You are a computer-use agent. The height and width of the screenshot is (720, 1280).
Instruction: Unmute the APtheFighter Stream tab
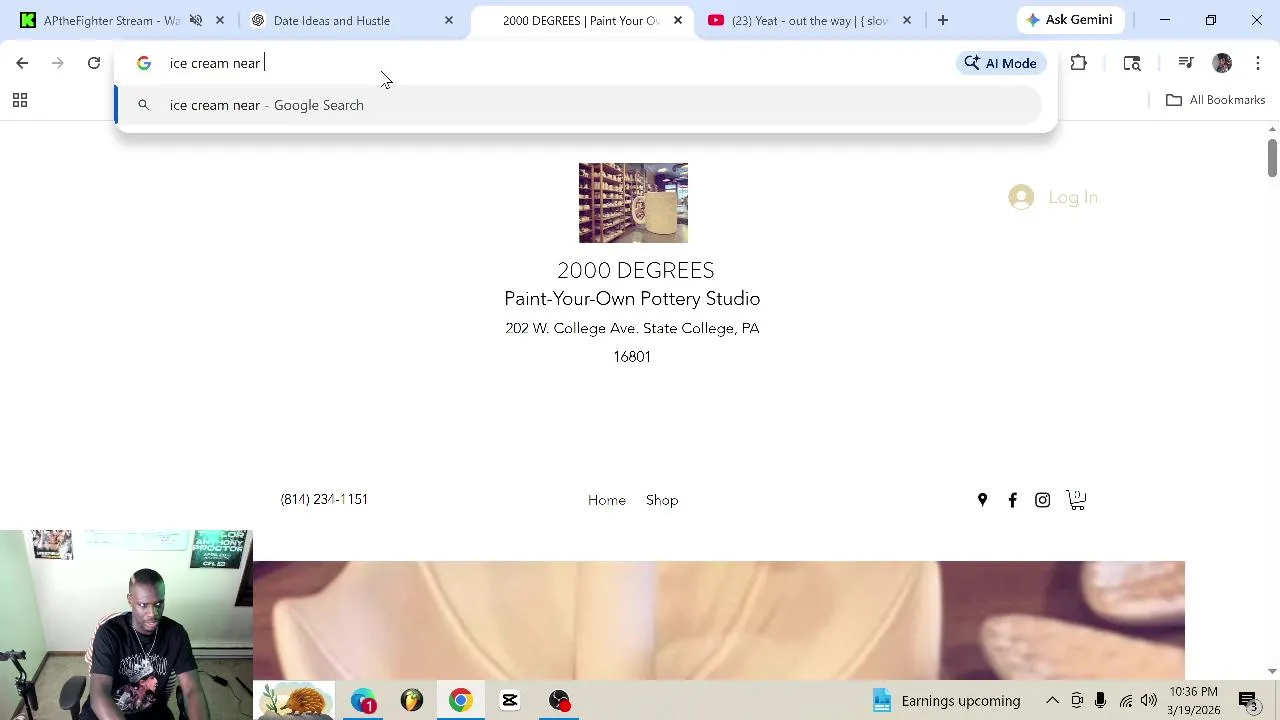pos(196,20)
